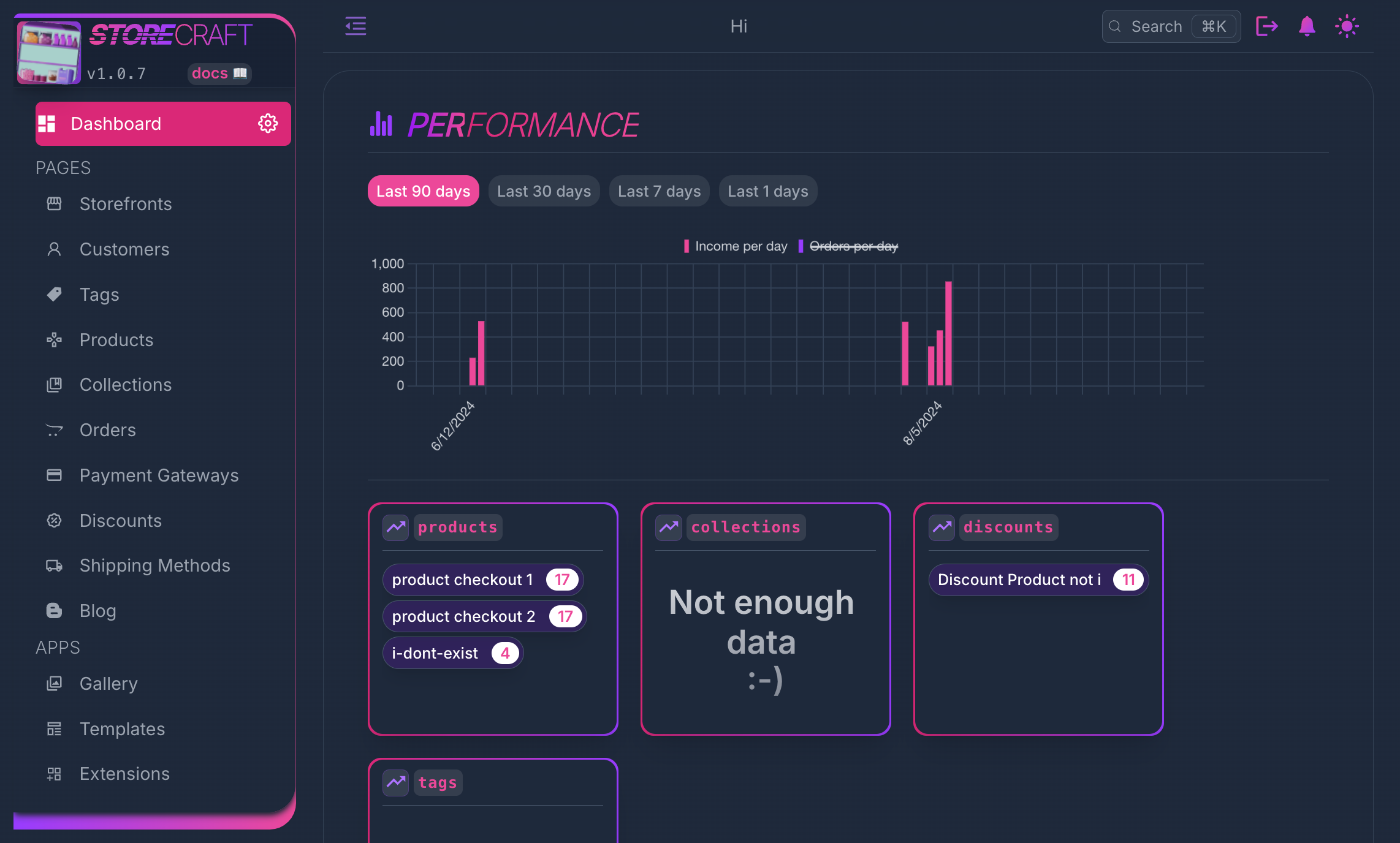The image size is (1400, 843).
Task: Open the docs link
Action: 219,73
